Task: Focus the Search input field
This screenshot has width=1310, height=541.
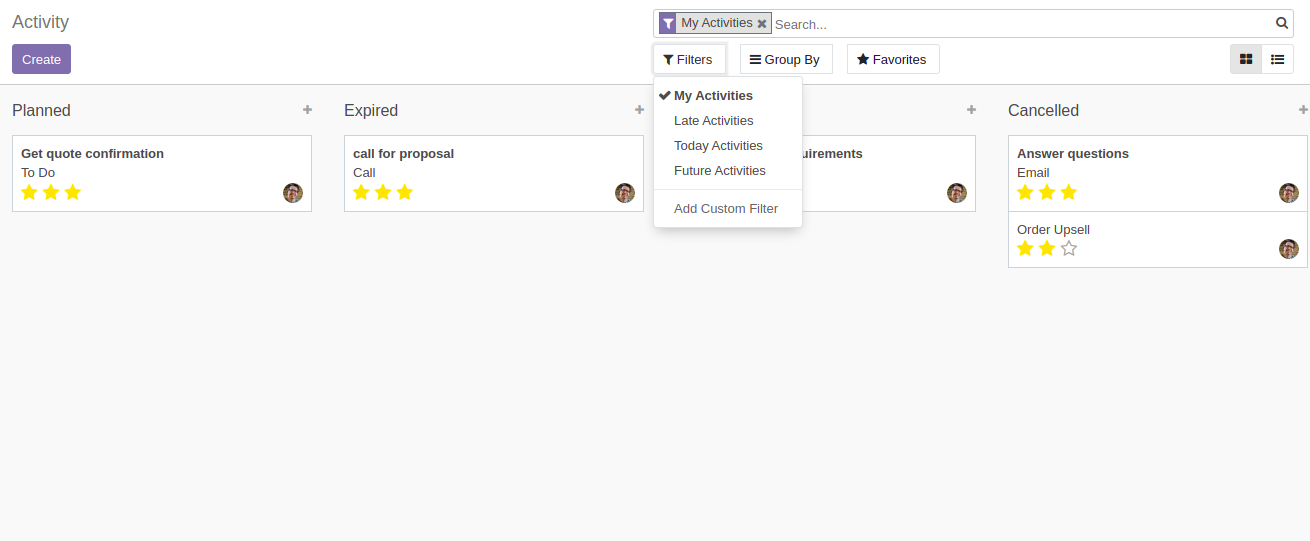Action: [x=1020, y=24]
